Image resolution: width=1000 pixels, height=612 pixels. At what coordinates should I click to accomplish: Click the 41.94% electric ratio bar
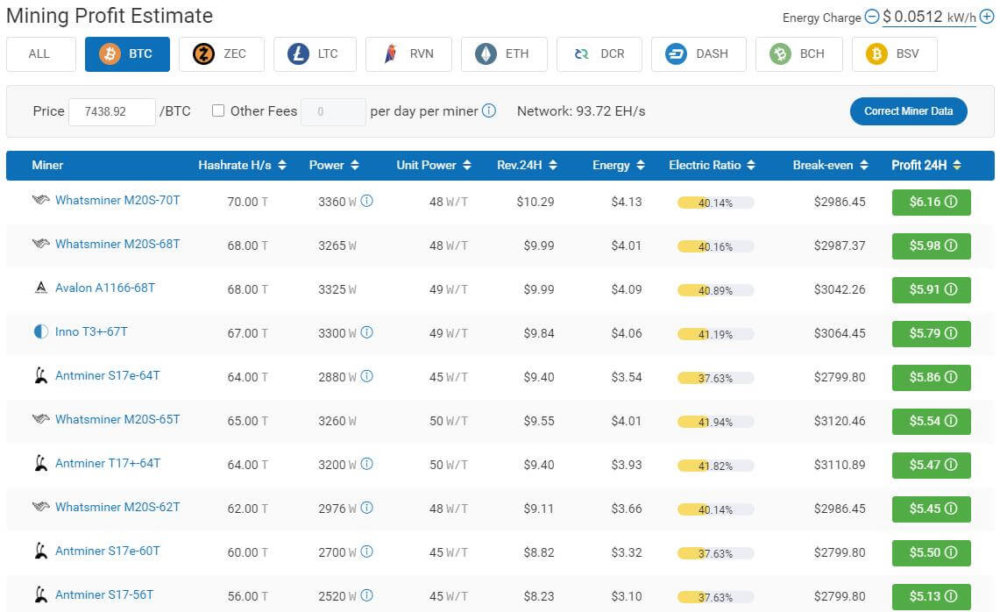(716, 422)
